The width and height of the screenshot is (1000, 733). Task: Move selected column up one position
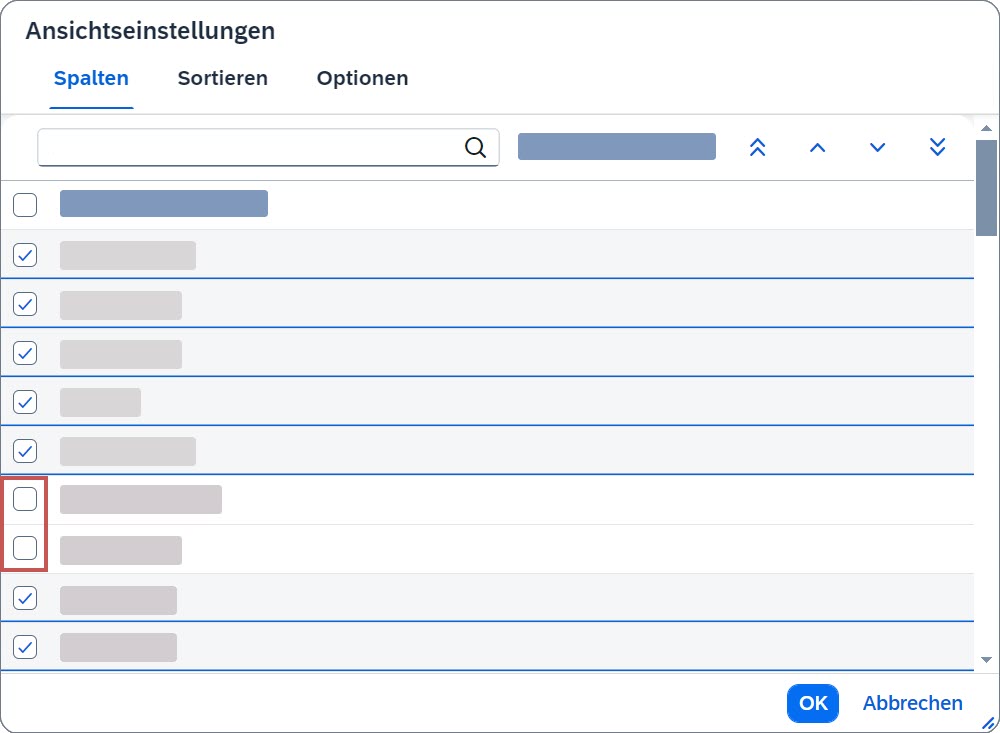tap(817, 148)
